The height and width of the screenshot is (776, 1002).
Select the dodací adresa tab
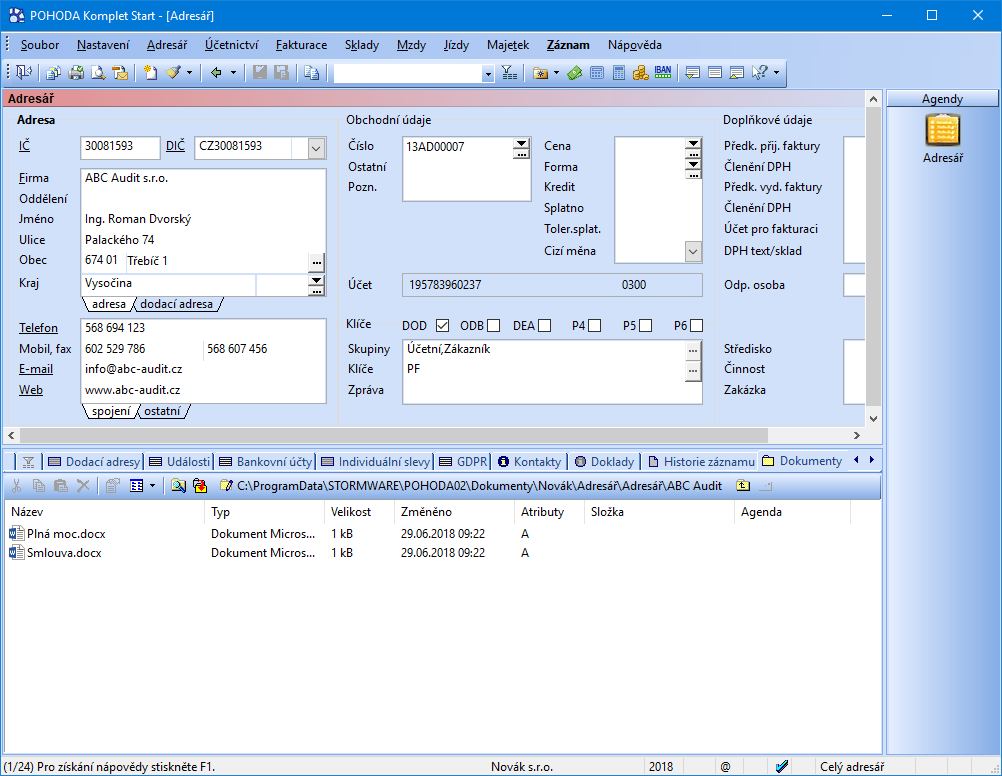(176, 304)
